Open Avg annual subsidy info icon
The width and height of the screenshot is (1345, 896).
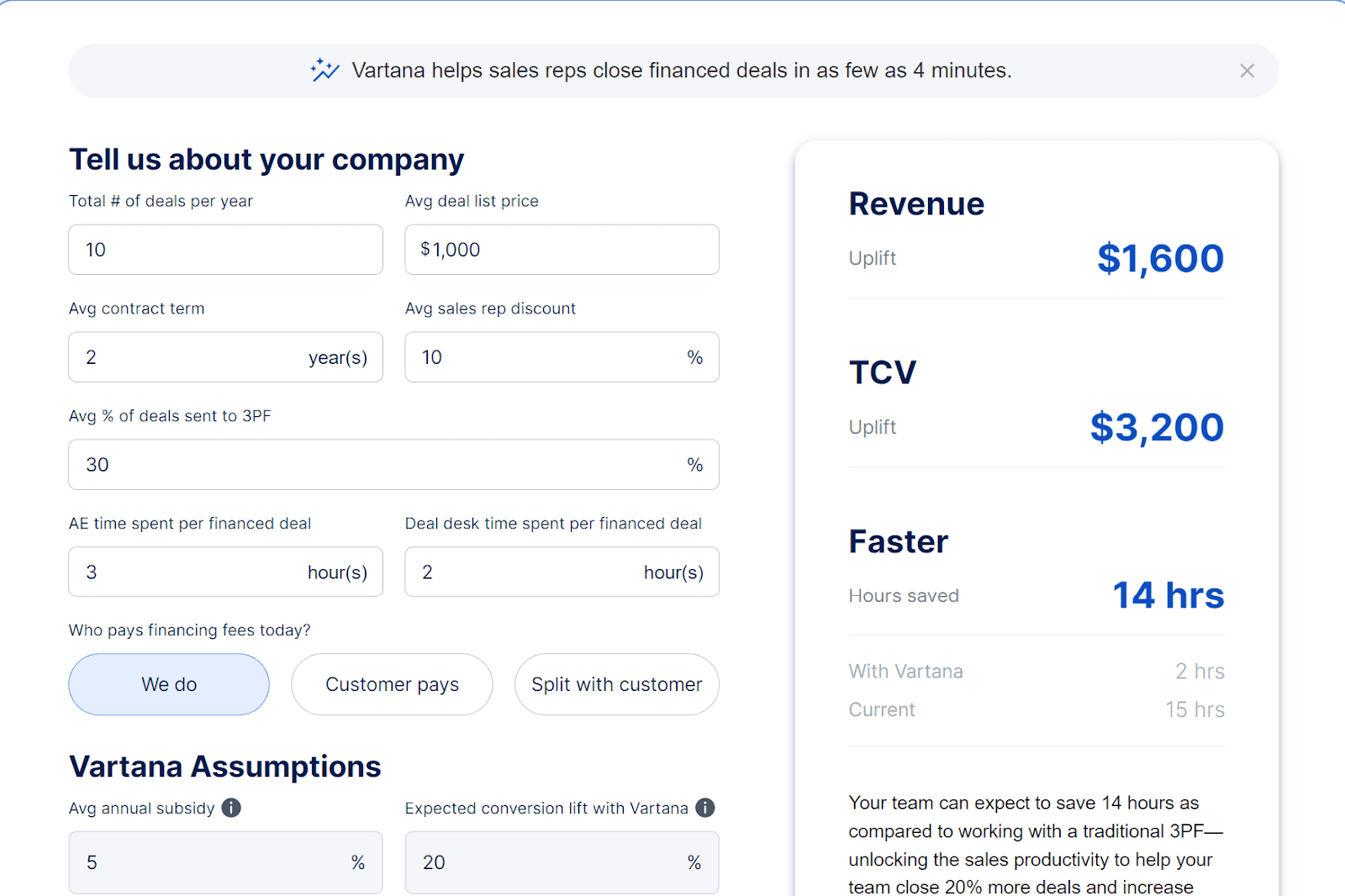[231, 808]
